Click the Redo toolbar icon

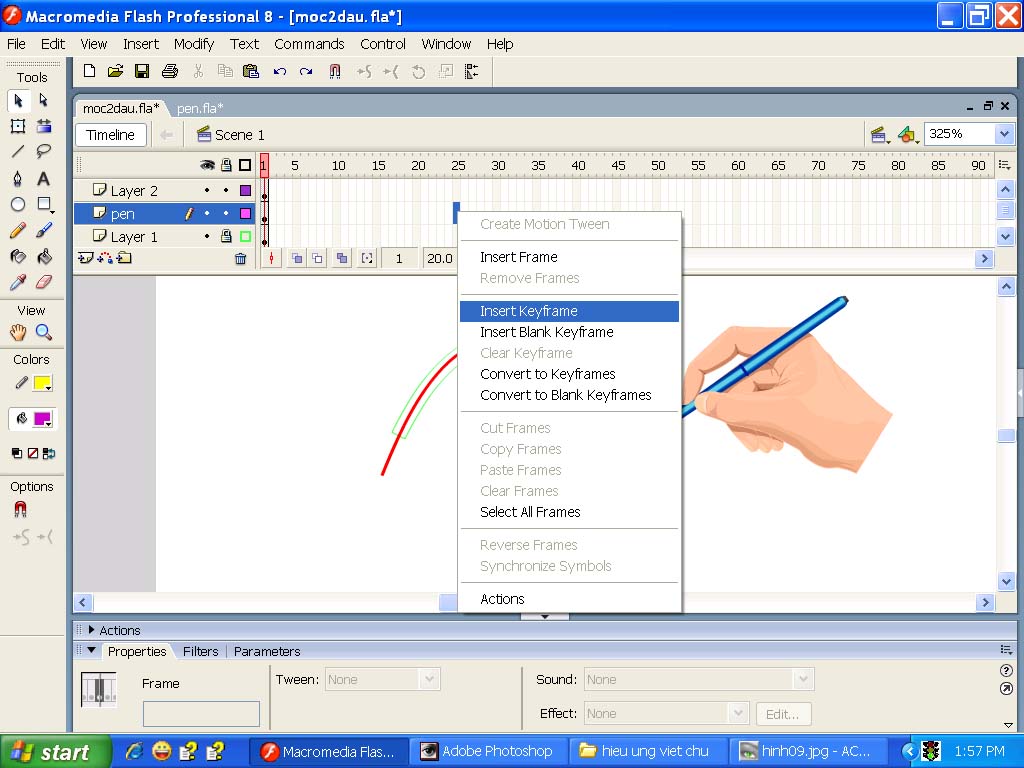coord(306,71)
